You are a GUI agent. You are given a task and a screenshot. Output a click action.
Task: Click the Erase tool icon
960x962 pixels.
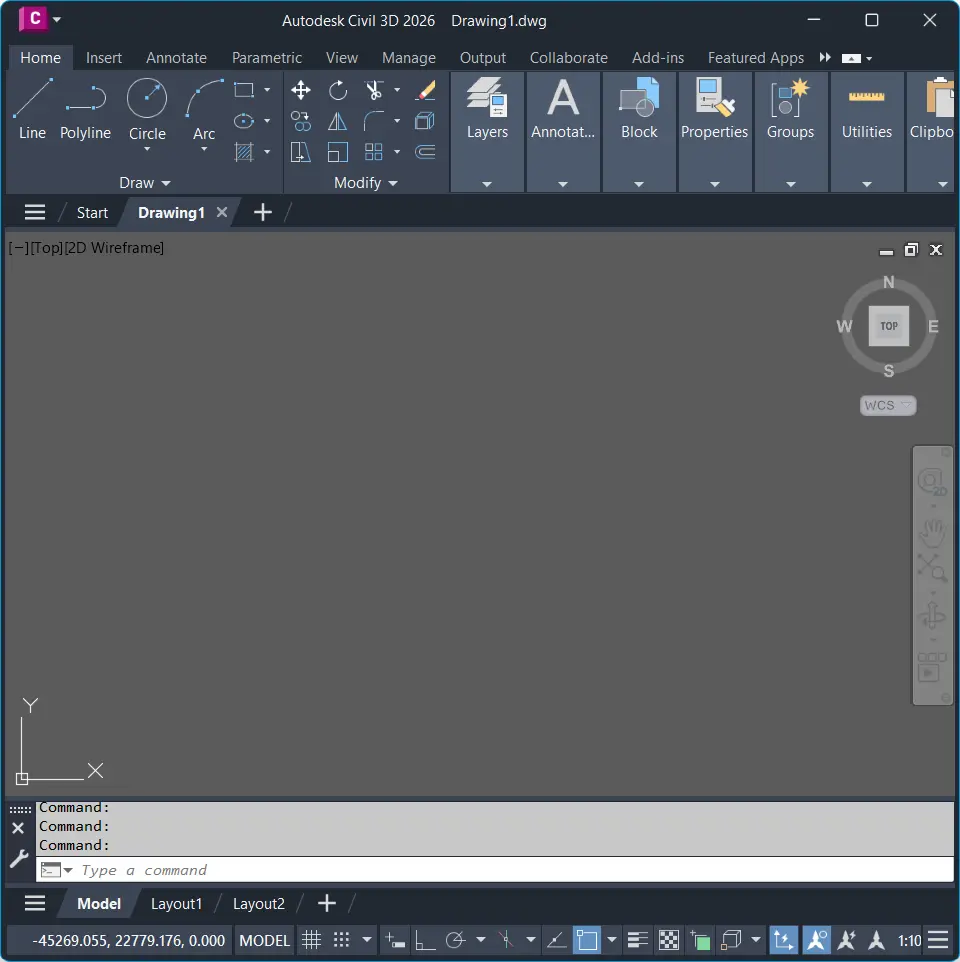[425, 90]
